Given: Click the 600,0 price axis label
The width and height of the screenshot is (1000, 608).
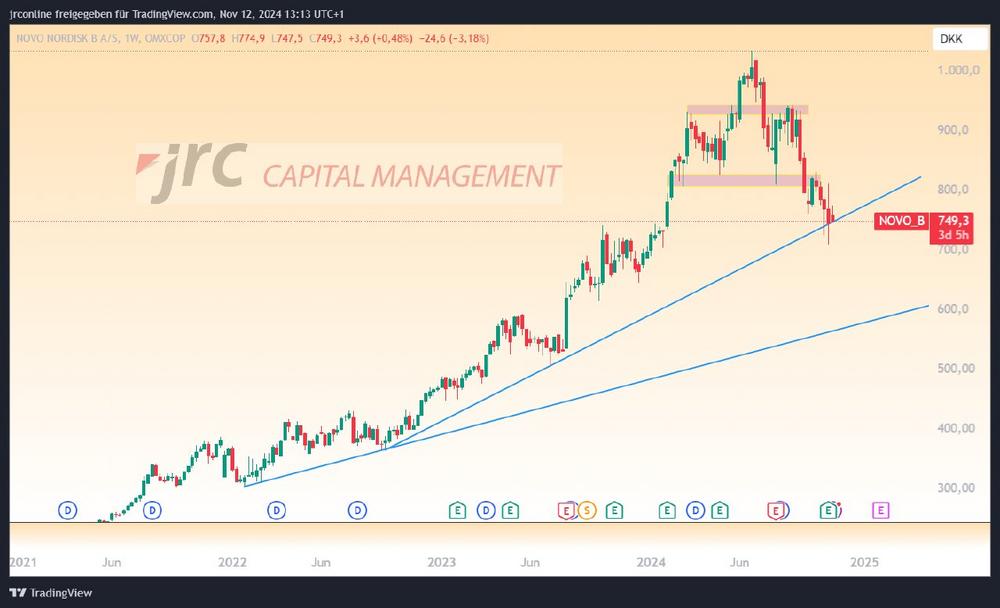Looking at the screenshot, I should (953, 308).
